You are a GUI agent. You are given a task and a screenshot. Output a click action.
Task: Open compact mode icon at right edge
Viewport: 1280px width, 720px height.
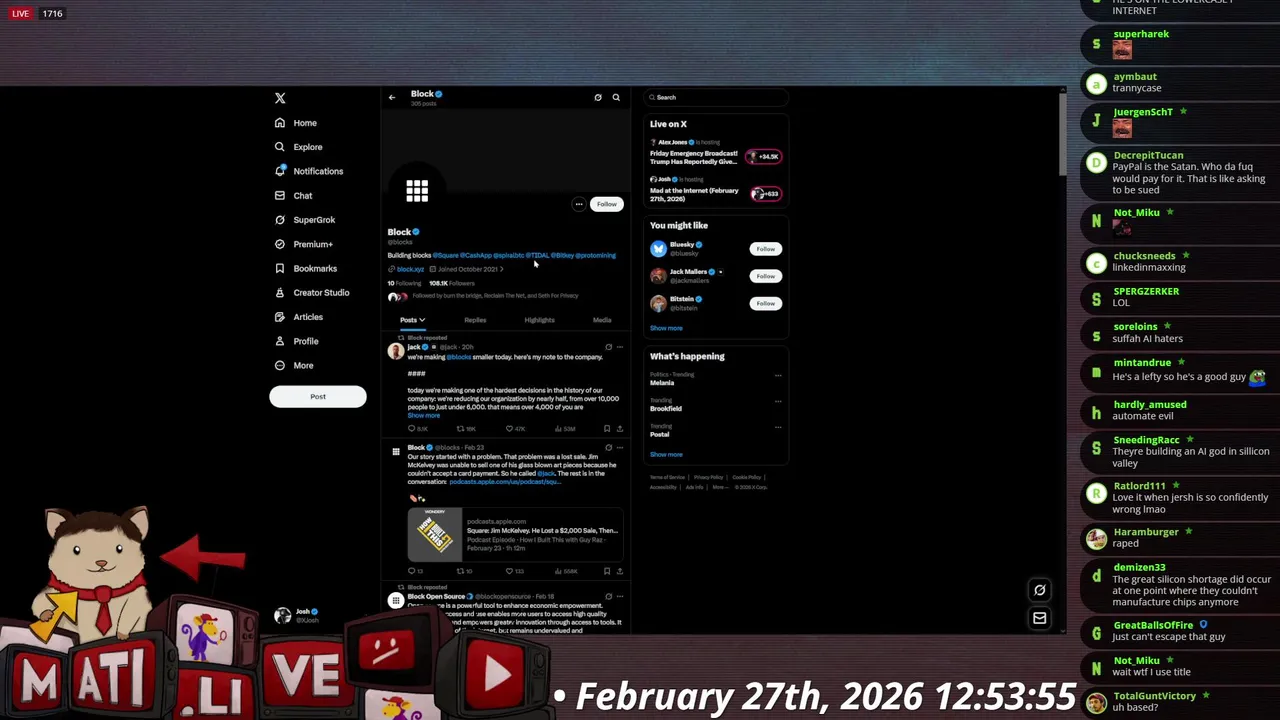pyautogui.click(x=1039, y=590)
